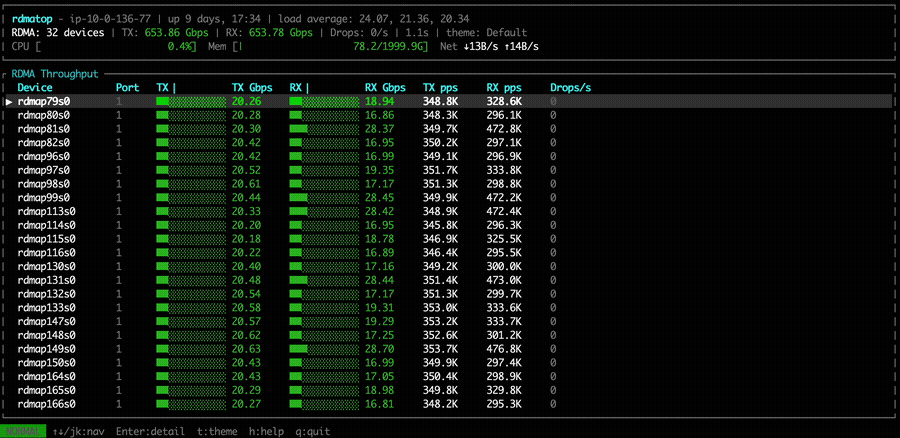Viewport: 900px width, 438px height.
Task: Click the rdmatop title text
Action: [x=32, y=19]
